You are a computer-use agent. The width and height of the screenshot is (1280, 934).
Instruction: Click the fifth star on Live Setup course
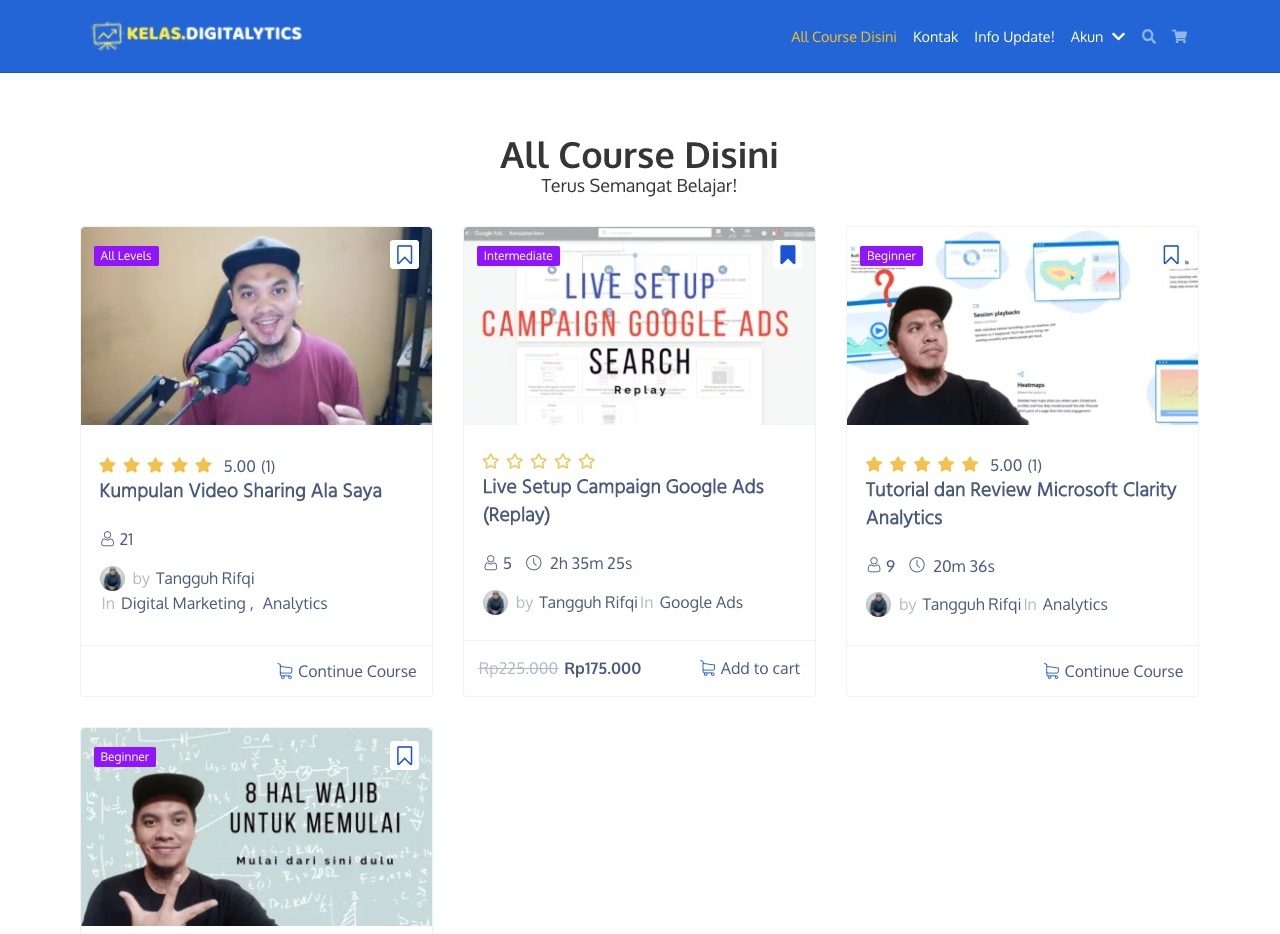(x=587, y=461)
